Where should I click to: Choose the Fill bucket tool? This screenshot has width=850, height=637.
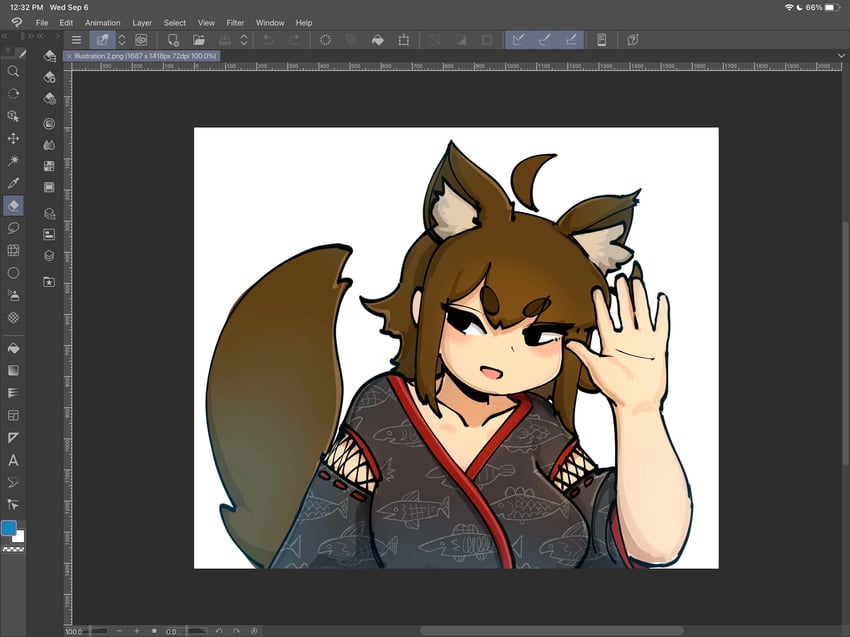point(14,348)
